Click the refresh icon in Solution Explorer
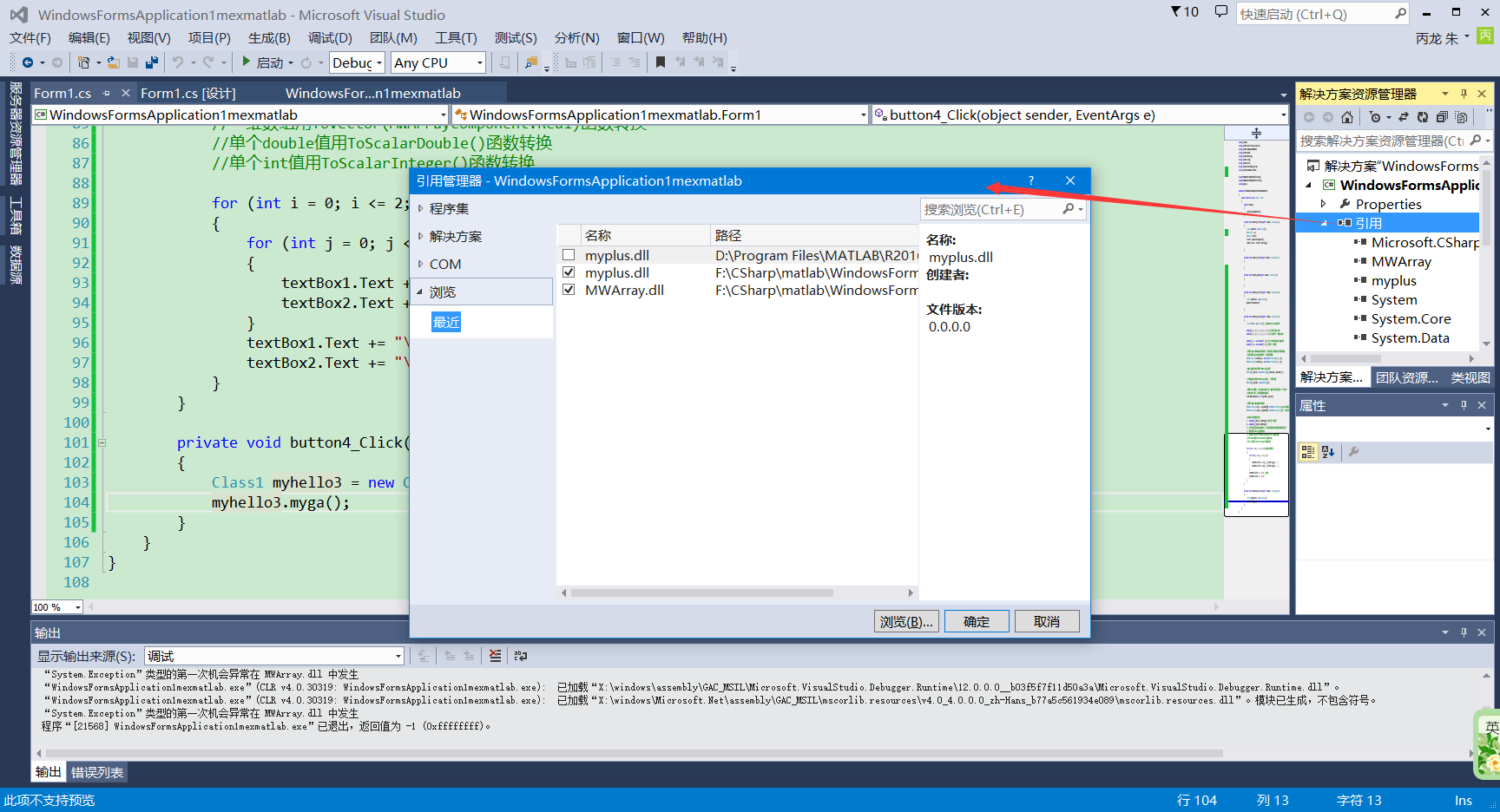Screen dimensions: 1500x812 click(x=1423, y=117)
